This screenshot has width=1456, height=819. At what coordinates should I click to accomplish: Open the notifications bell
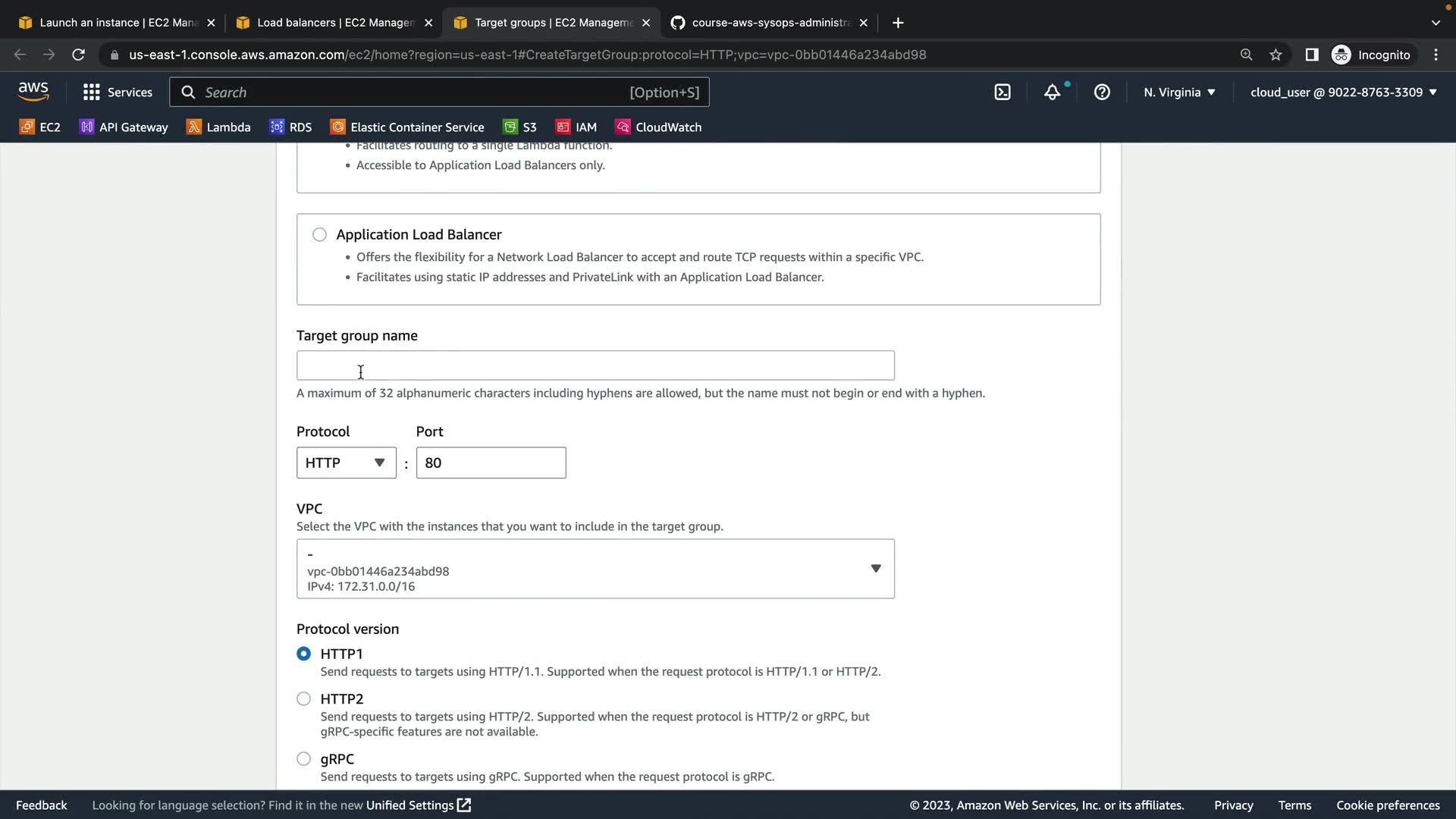1052,93
